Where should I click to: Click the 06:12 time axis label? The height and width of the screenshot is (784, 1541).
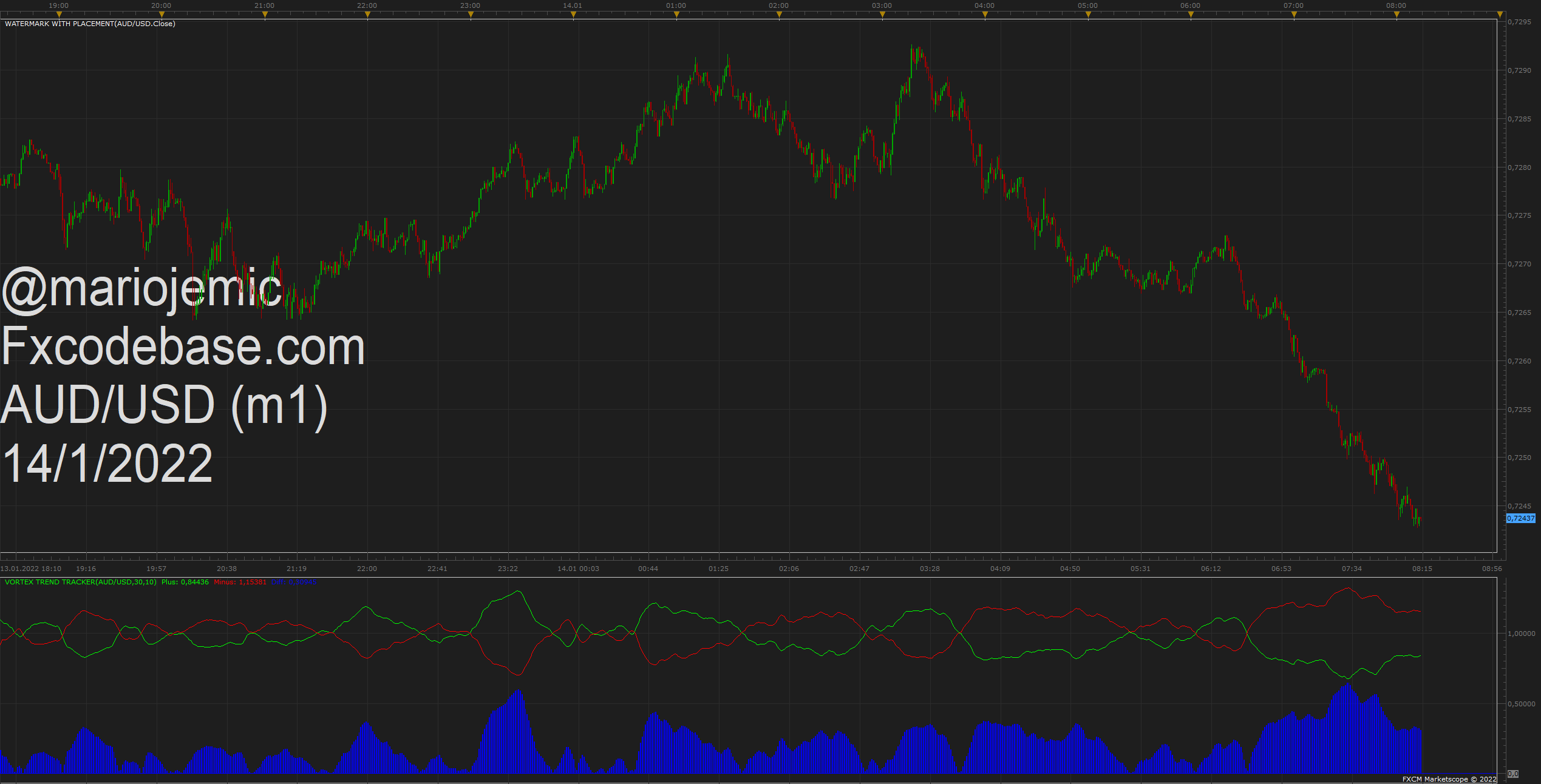1211,569
